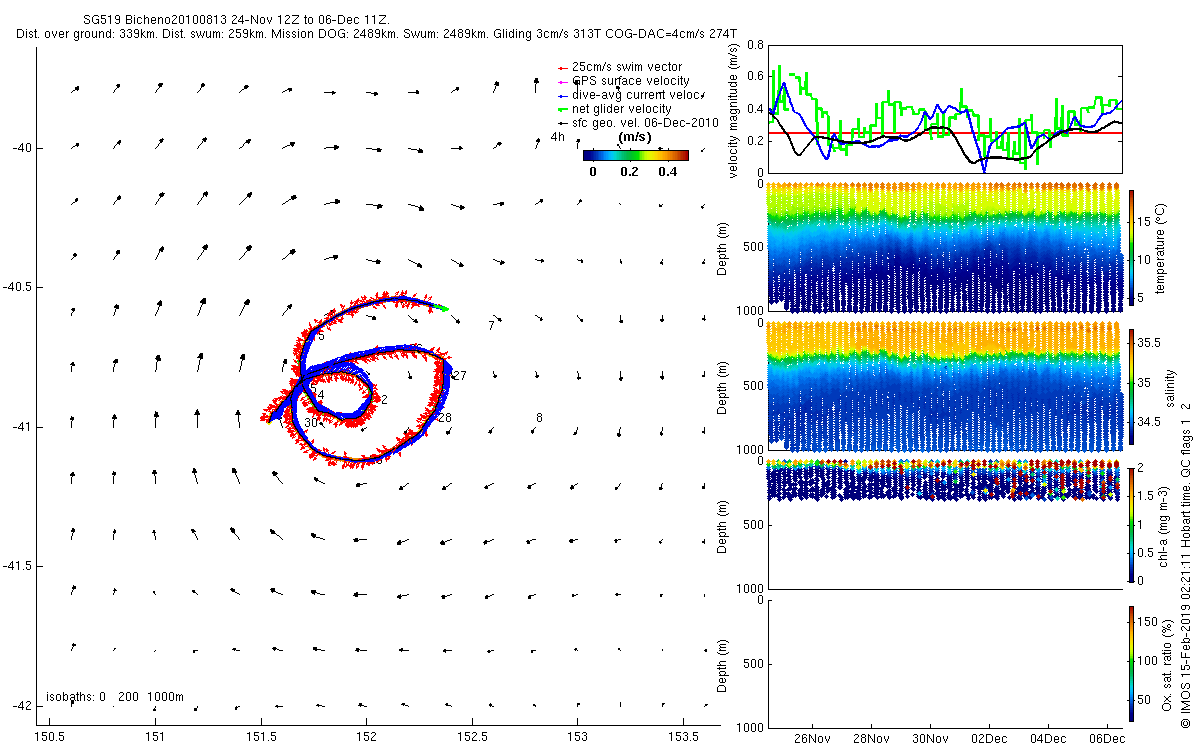This screenshot has height=750, width=1200.
Task: Click the '26Nov' date tick
Action: tap(811, 739)
